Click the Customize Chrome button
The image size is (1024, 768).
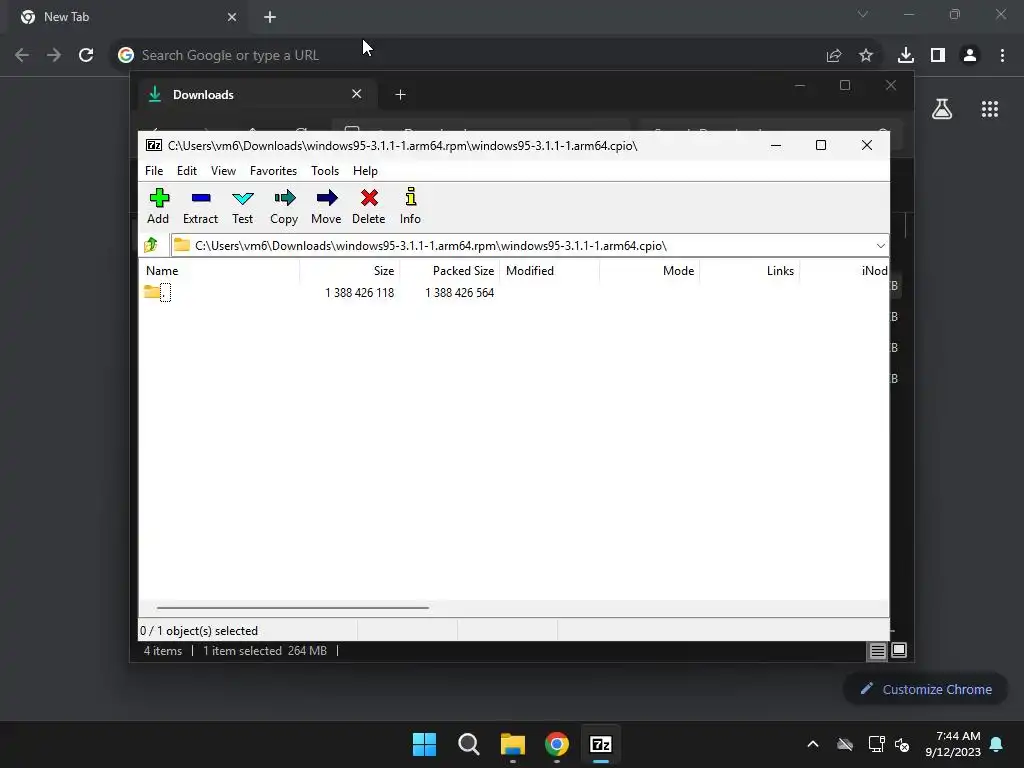[x=925, y=689]
